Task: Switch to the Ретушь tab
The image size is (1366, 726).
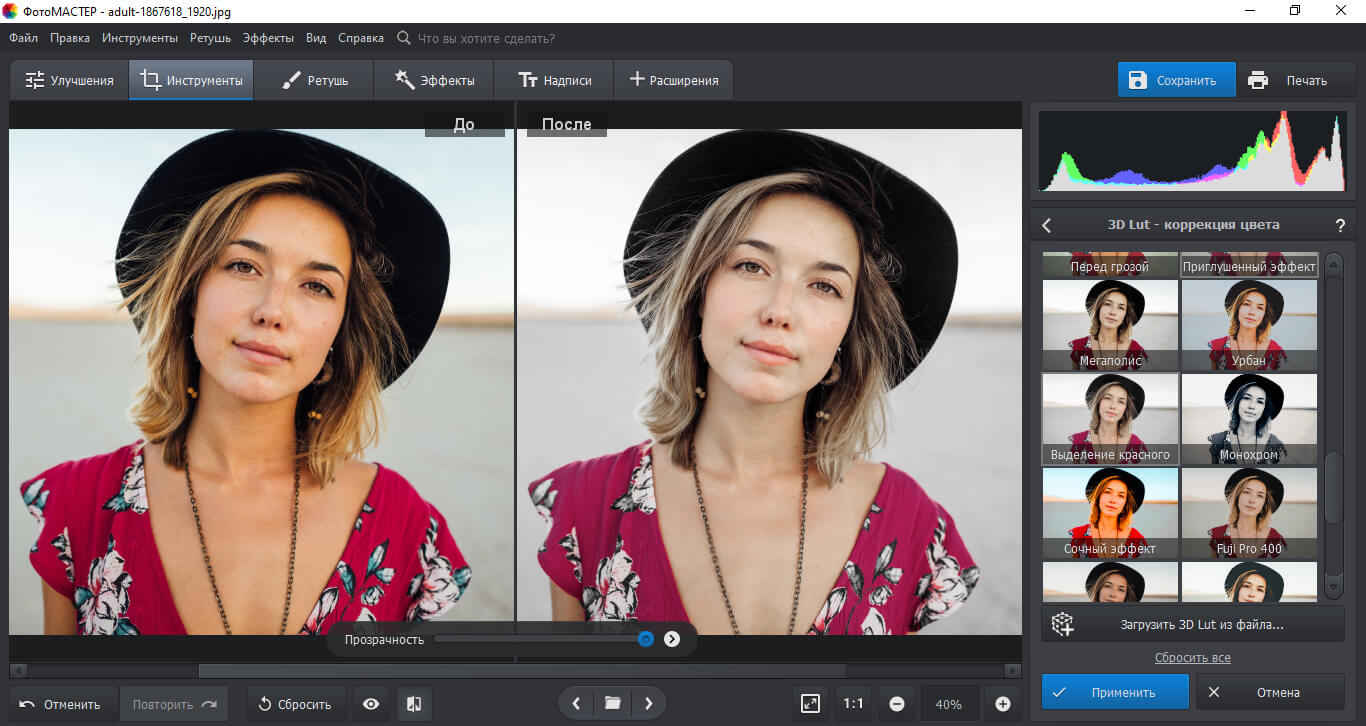Action: (314, 80)
